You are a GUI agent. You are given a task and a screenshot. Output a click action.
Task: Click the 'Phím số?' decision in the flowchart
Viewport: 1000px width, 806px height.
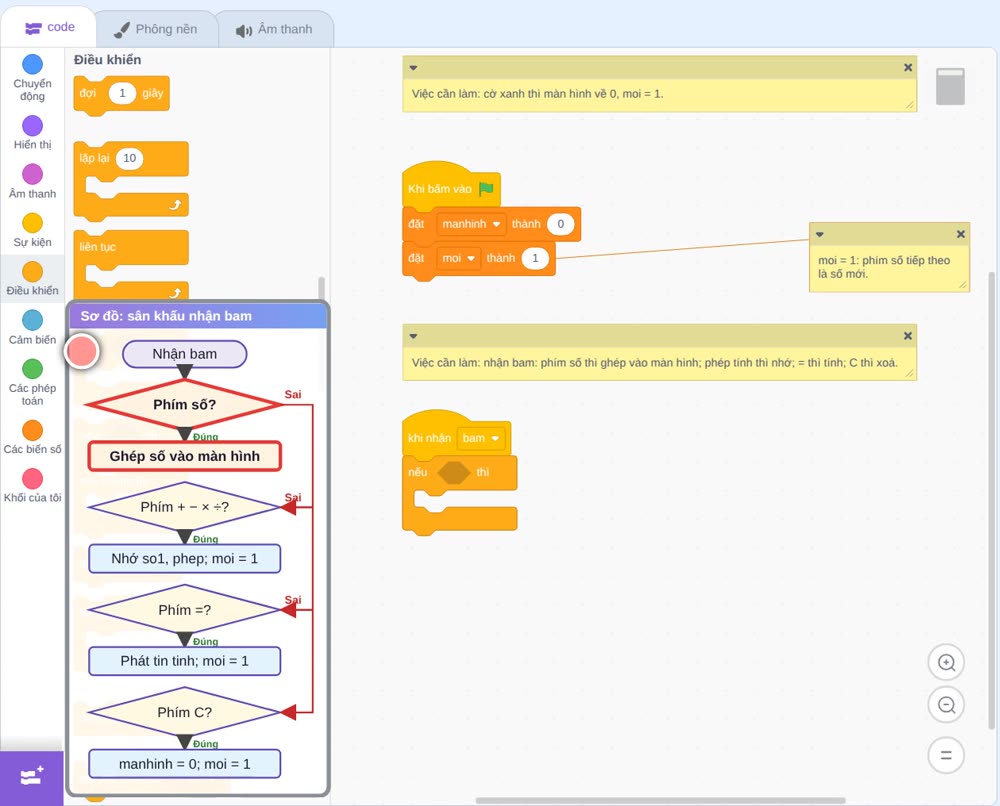[184, 404]
